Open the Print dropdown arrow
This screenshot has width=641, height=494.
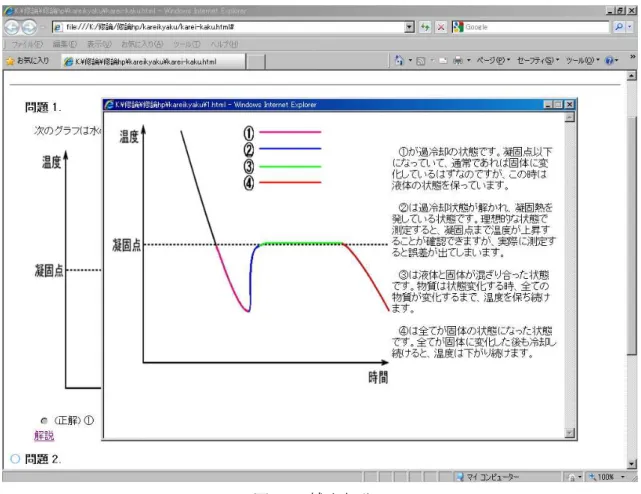point(468,61)
